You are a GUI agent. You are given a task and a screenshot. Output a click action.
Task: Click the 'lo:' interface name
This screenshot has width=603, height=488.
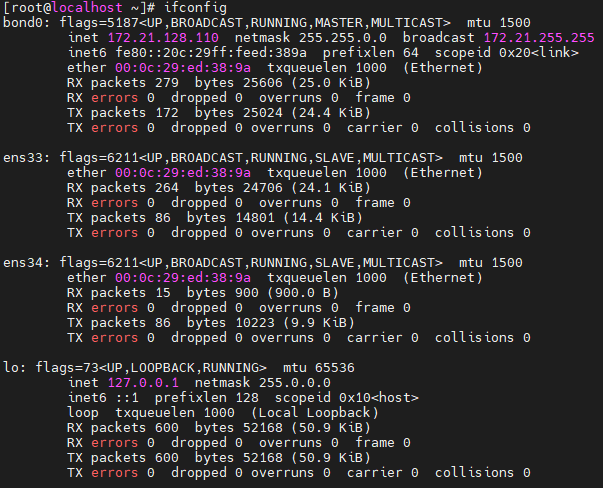point(15,368)
